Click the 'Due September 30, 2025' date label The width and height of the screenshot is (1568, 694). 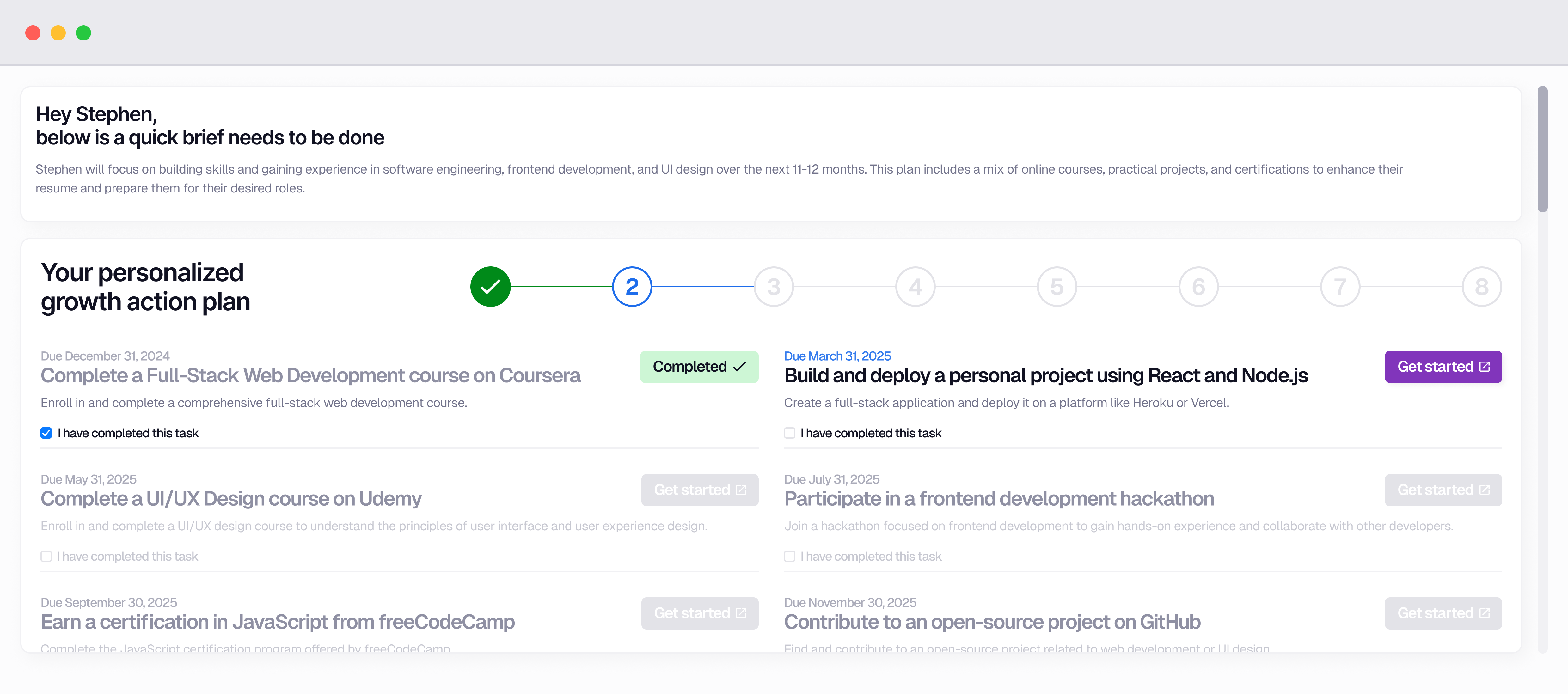pyautogui.click(x=108, y=603)
